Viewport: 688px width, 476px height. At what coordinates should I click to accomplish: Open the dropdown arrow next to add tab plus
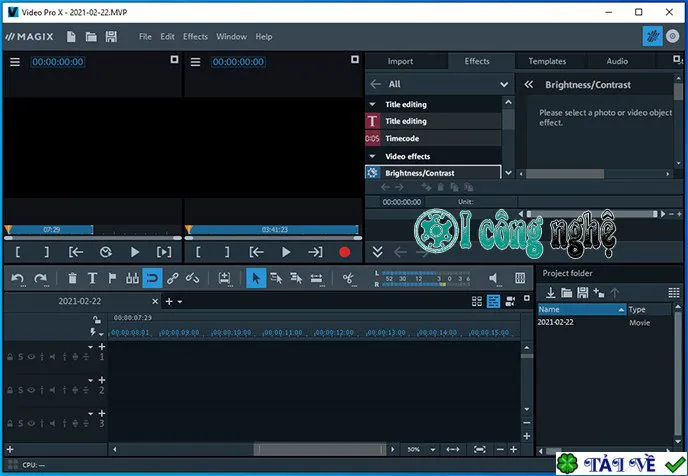(179, 302)
